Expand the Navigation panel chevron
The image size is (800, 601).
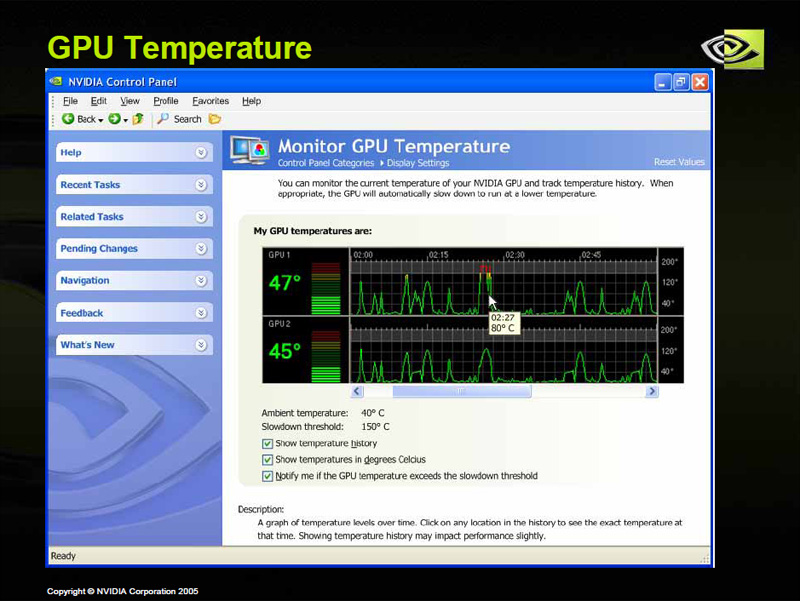coord(201,281)
